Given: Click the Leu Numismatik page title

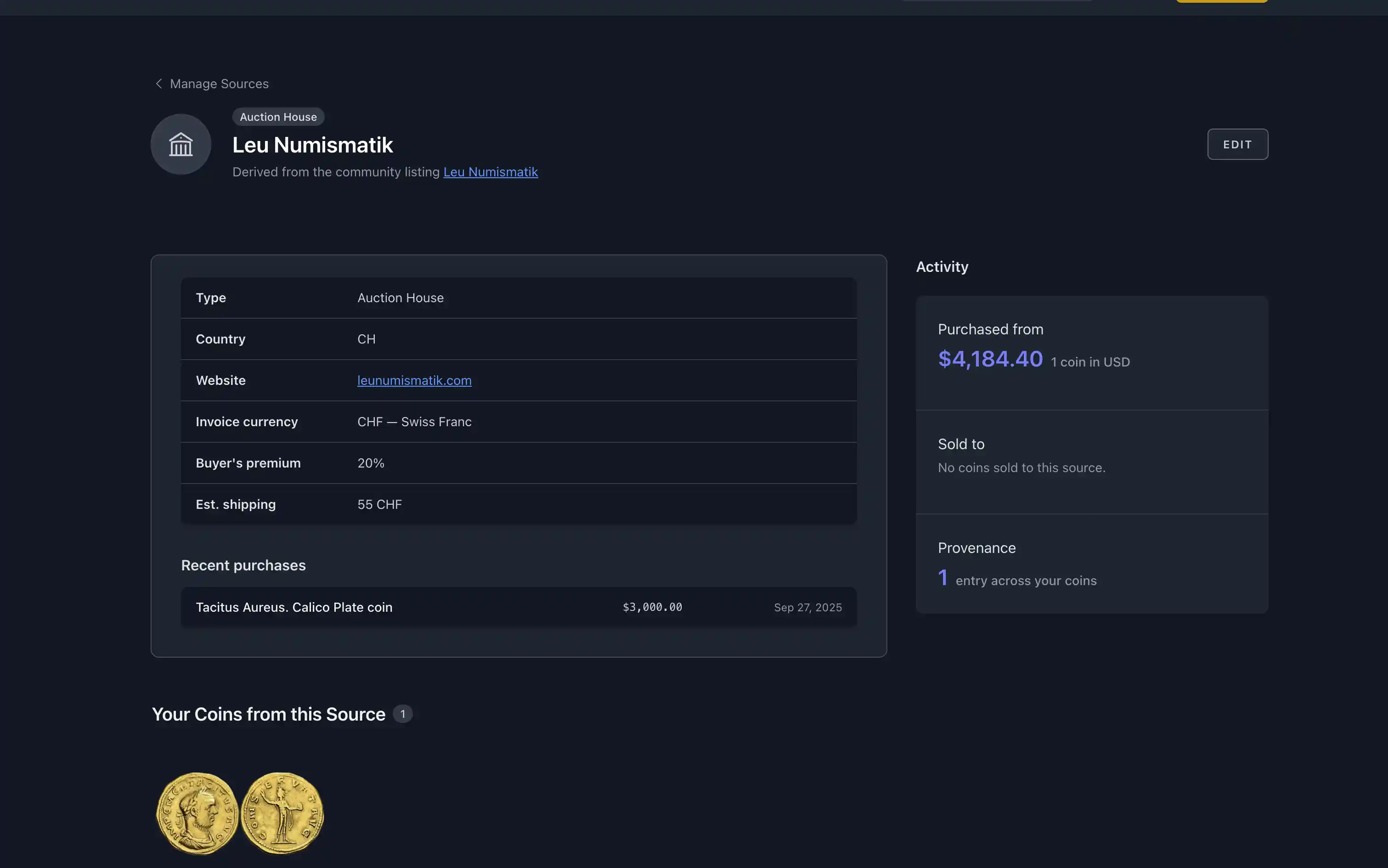Looking at the screenshot, I should [313, 145].
